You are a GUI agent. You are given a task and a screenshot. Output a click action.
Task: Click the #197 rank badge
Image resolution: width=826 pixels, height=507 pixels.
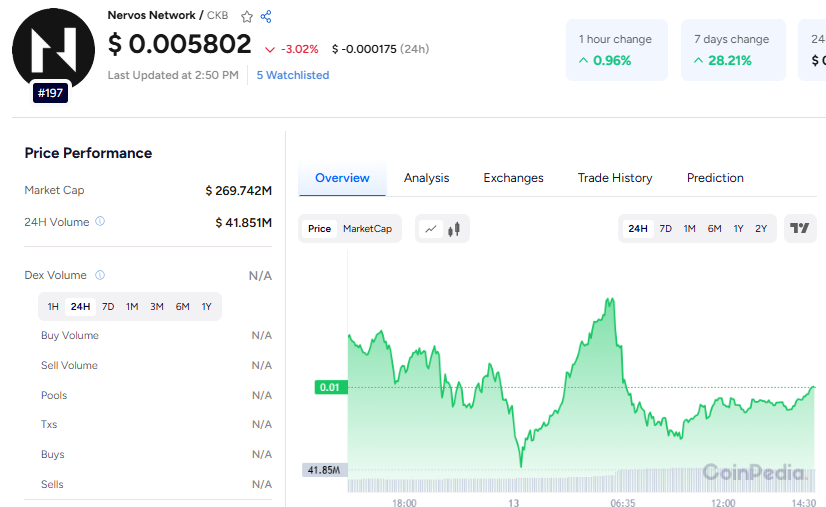click(x=50, y=93)
